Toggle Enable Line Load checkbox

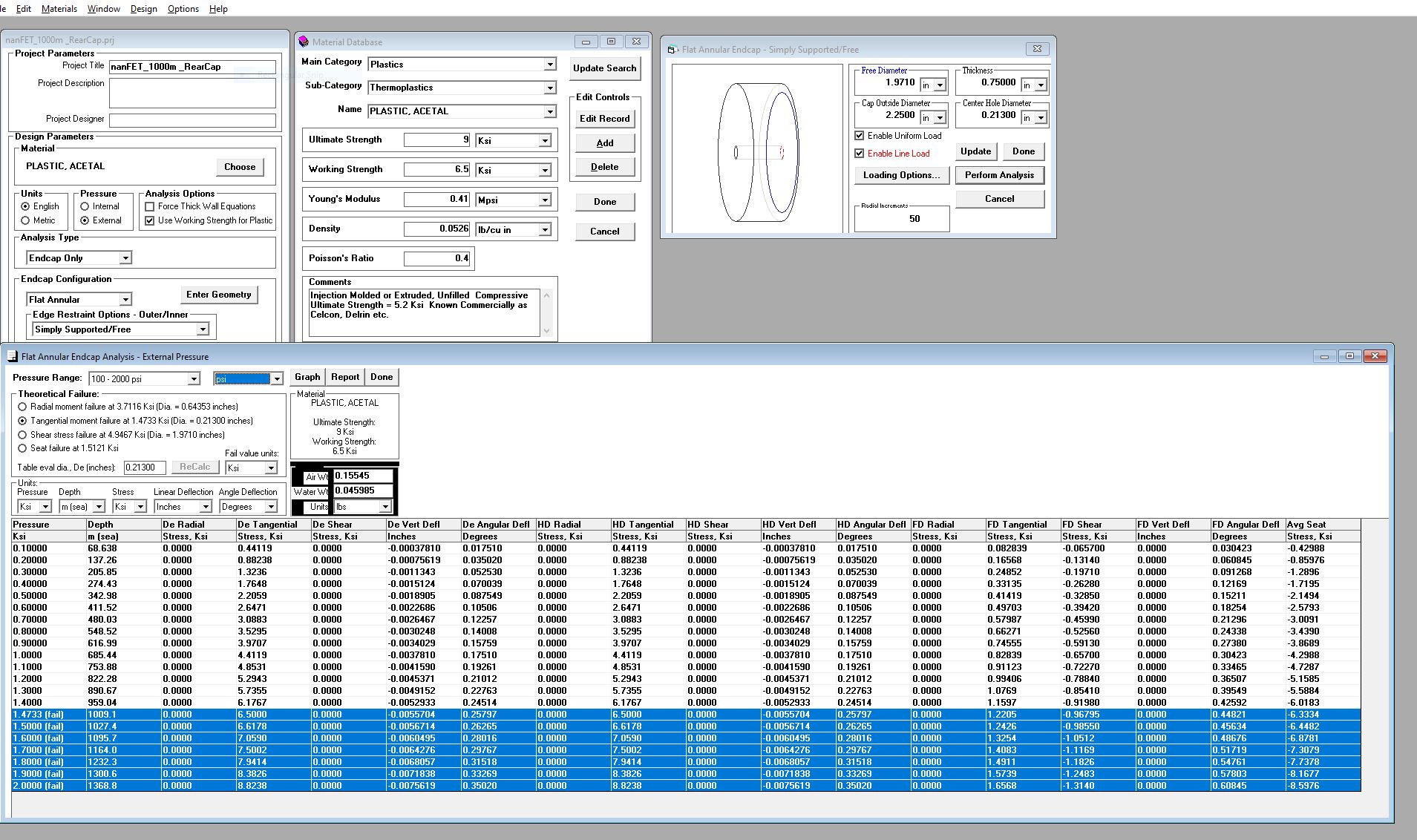[x=860, y=154]
